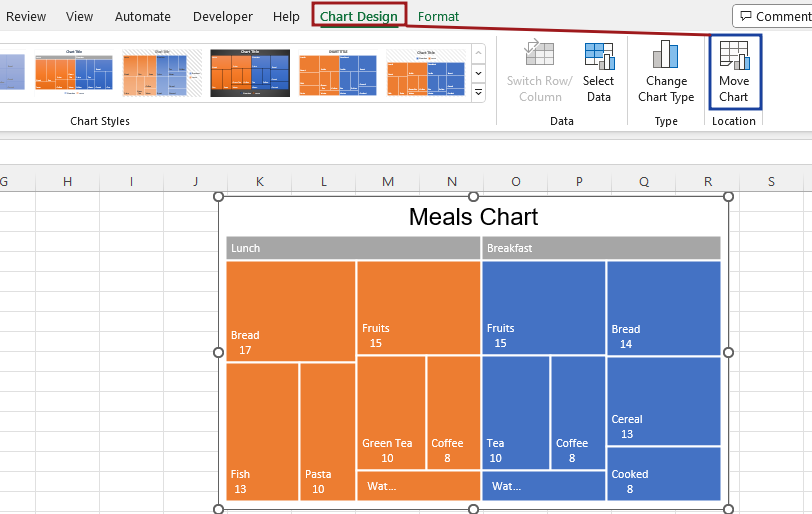Expand the Chart Styles gallery

(478, 93)
